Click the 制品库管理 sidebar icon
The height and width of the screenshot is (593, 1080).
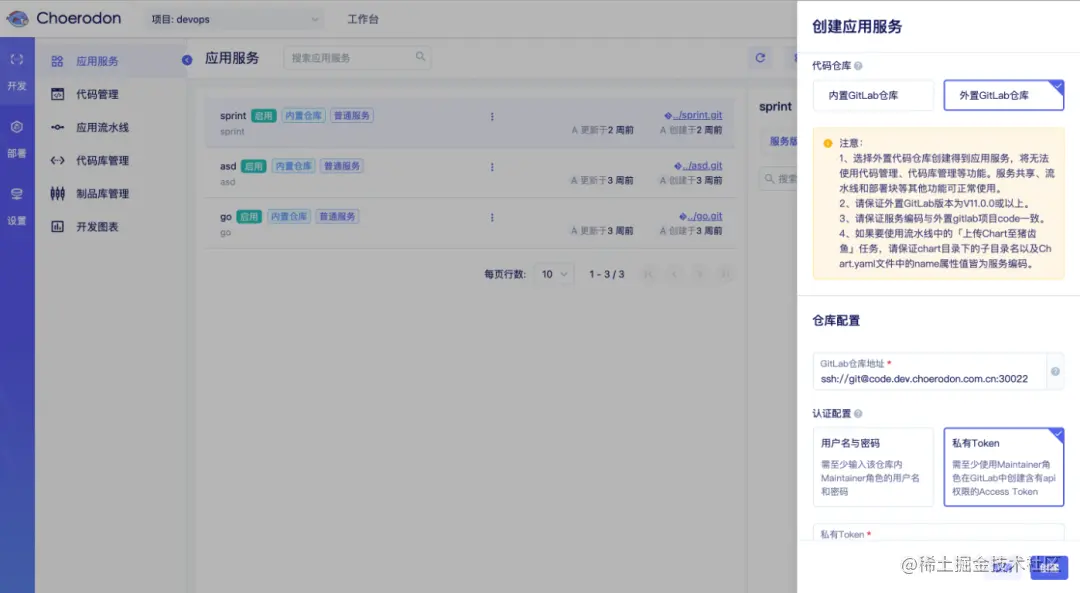(x=58, y=194)
